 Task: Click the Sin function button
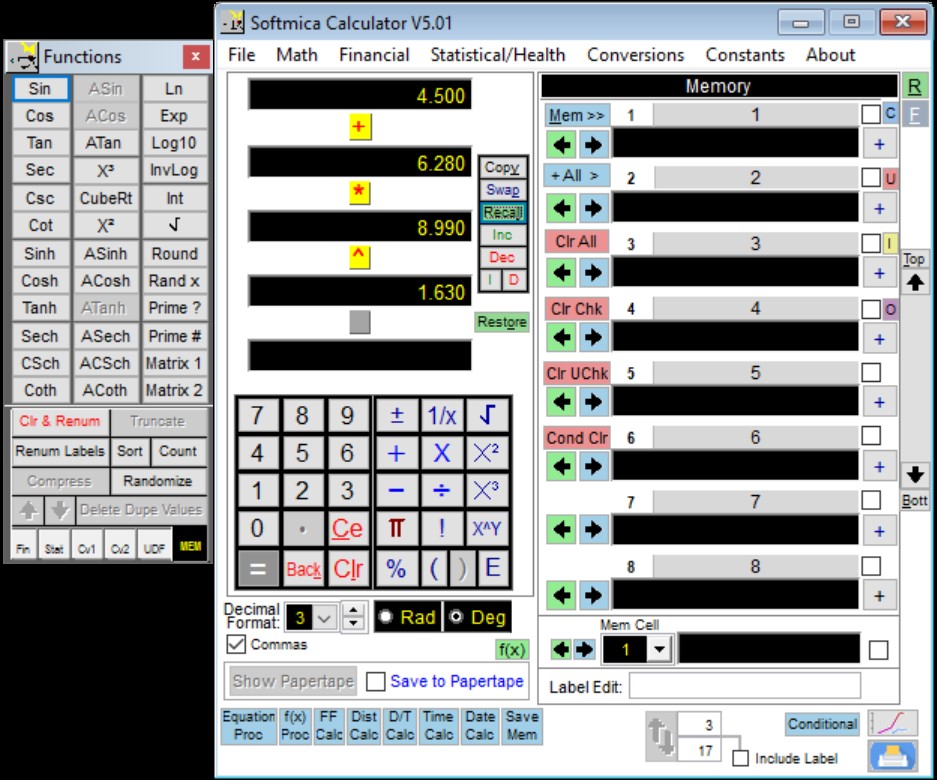[40, 88]
